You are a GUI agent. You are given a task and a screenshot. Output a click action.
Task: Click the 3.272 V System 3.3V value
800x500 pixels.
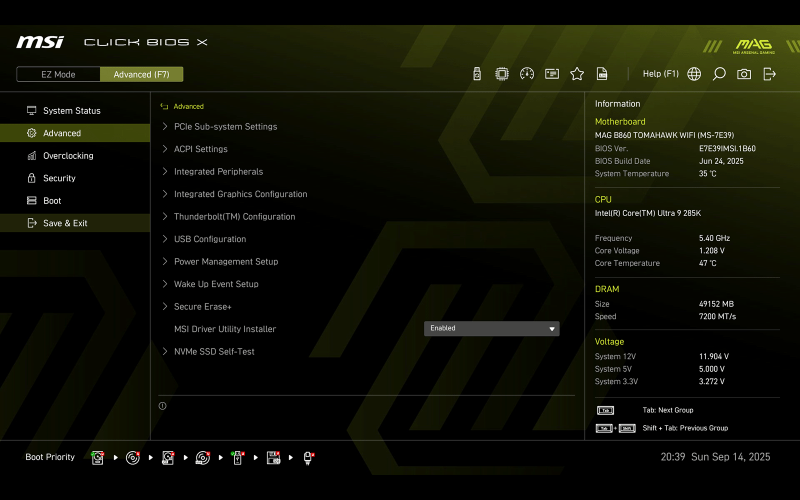pos(711,381)
